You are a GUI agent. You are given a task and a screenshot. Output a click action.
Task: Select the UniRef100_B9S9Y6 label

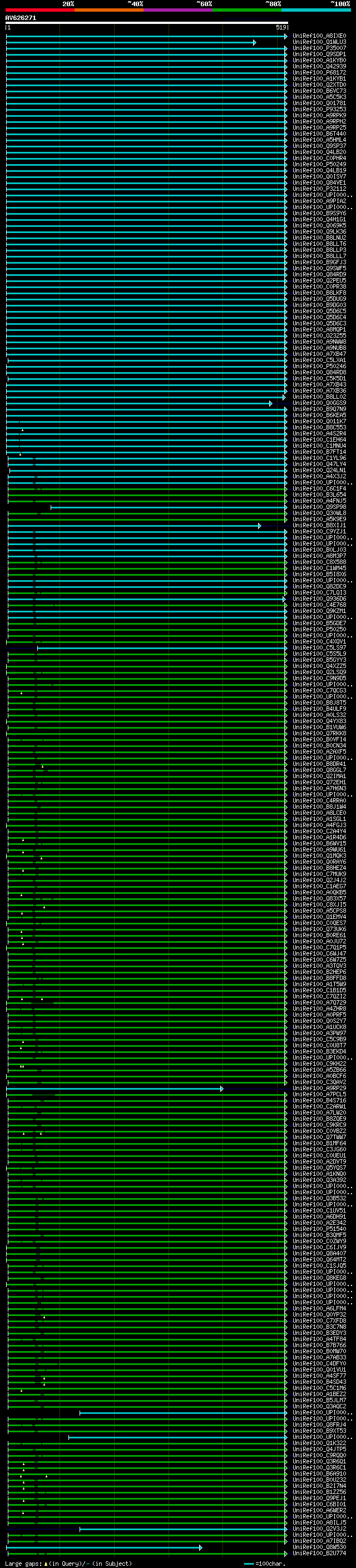[x=319, y=213]
